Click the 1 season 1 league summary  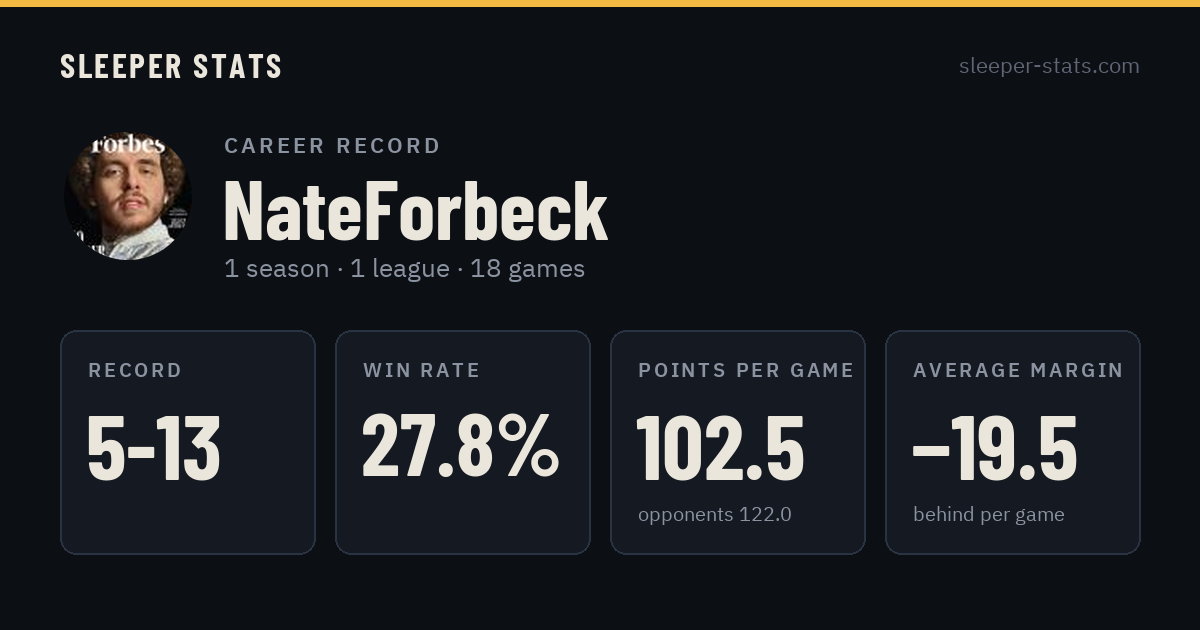(404, 269)
